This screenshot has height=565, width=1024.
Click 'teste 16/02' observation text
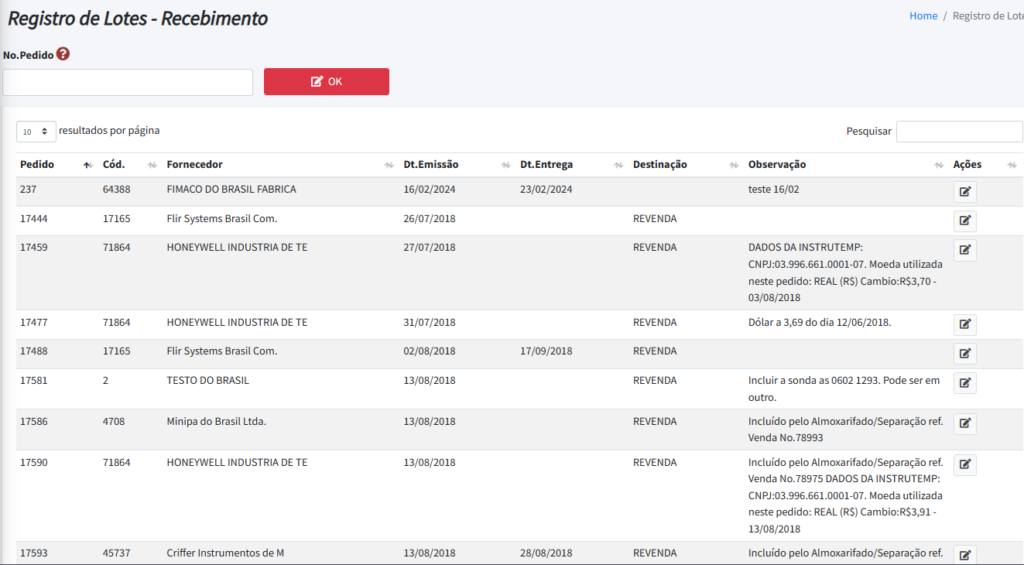[x=773, y=189]
